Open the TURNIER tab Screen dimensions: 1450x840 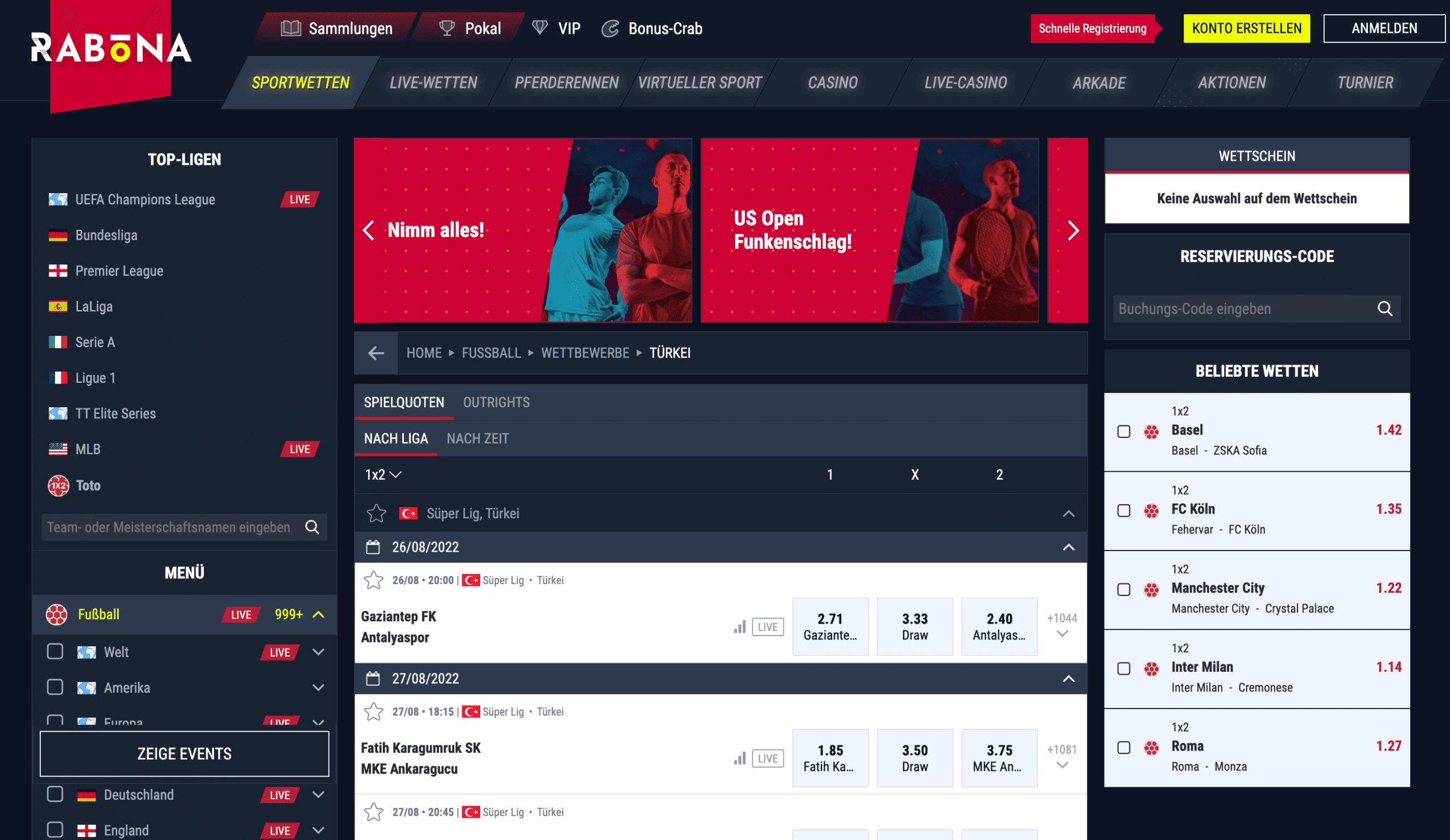coord(1365,82)
